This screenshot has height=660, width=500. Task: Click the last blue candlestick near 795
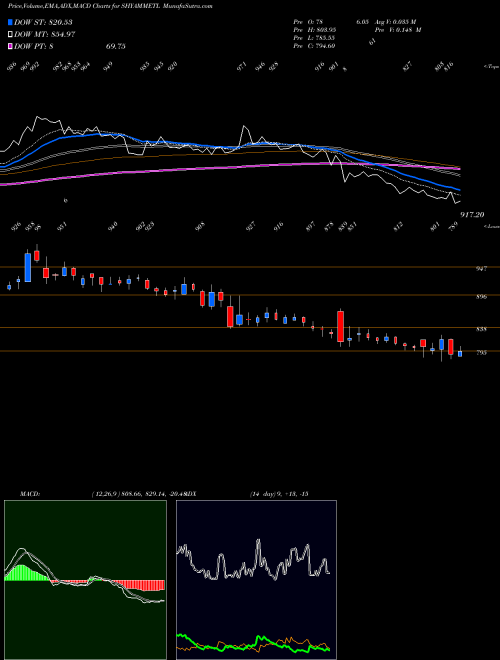pyautogui.click(x=460, y=354)
